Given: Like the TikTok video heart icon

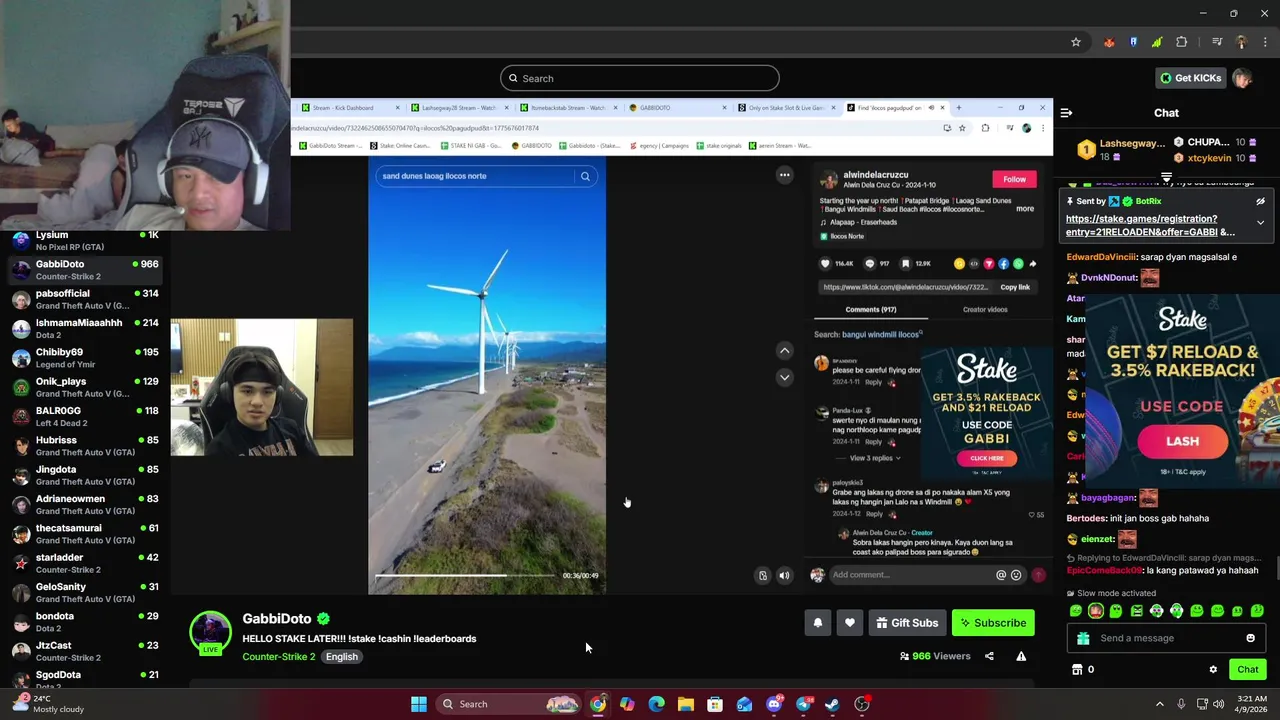Looking at the screenshot, I should click(x=825, y=264).
